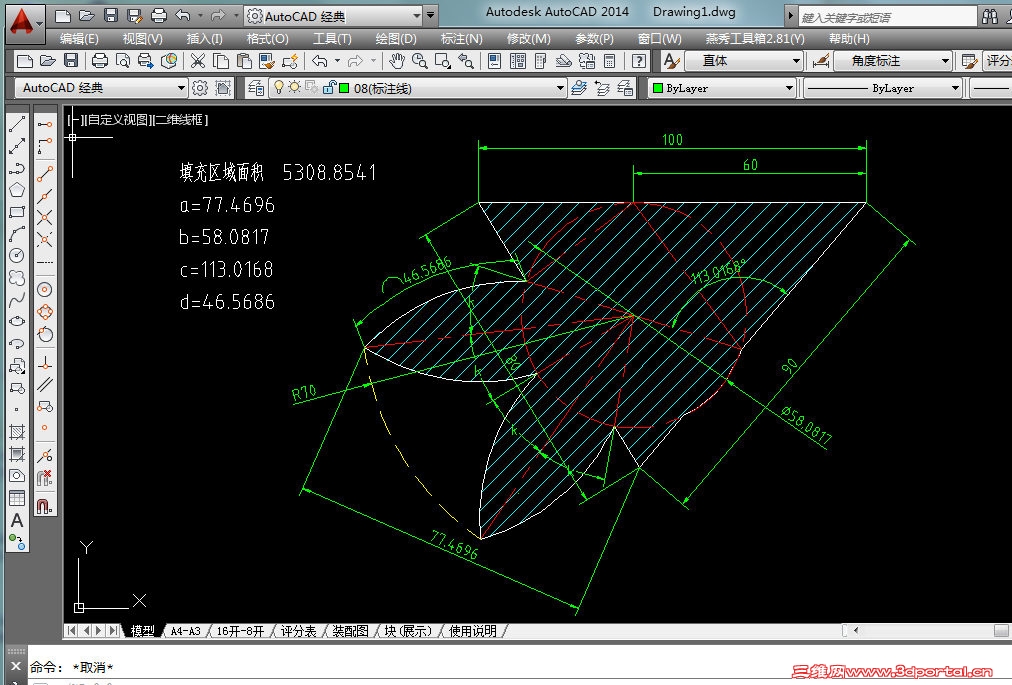
Task: Select the Spline draw tool
Action: click(17, 300)
